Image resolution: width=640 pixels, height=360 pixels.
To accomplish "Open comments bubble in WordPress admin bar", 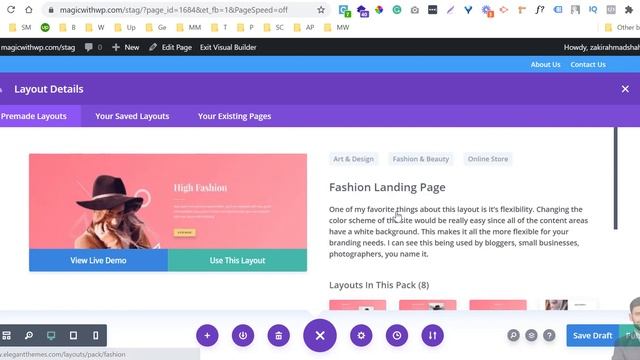I will click(x=93, y=47).
